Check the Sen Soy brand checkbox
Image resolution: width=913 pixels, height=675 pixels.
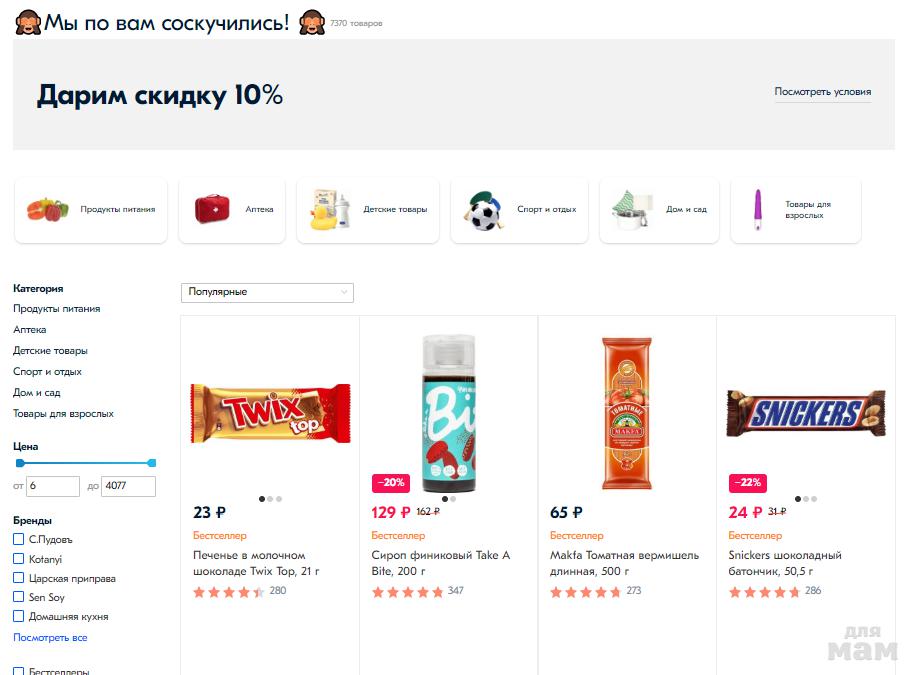click(19, 597)
